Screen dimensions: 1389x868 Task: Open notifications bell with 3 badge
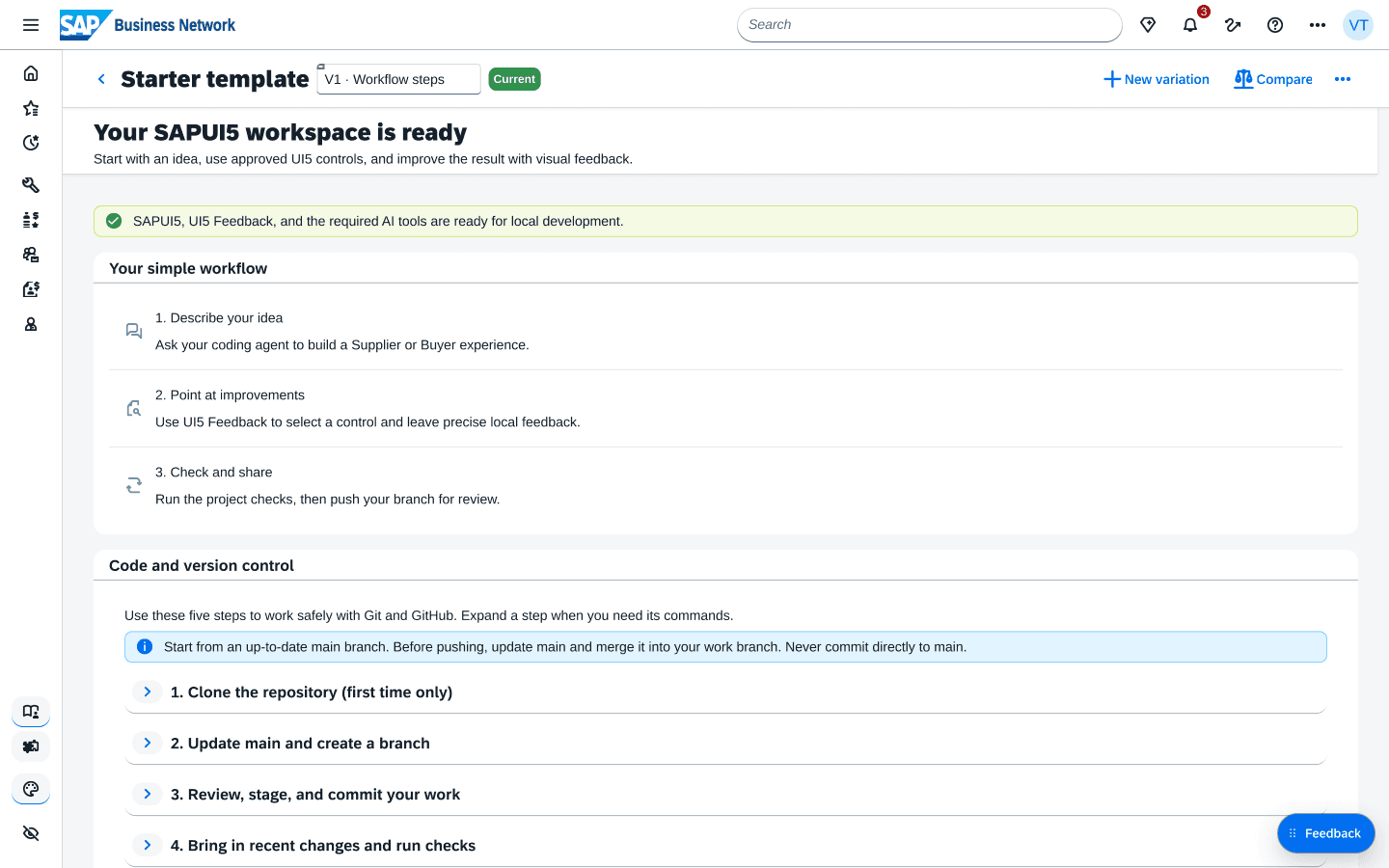1190,25
